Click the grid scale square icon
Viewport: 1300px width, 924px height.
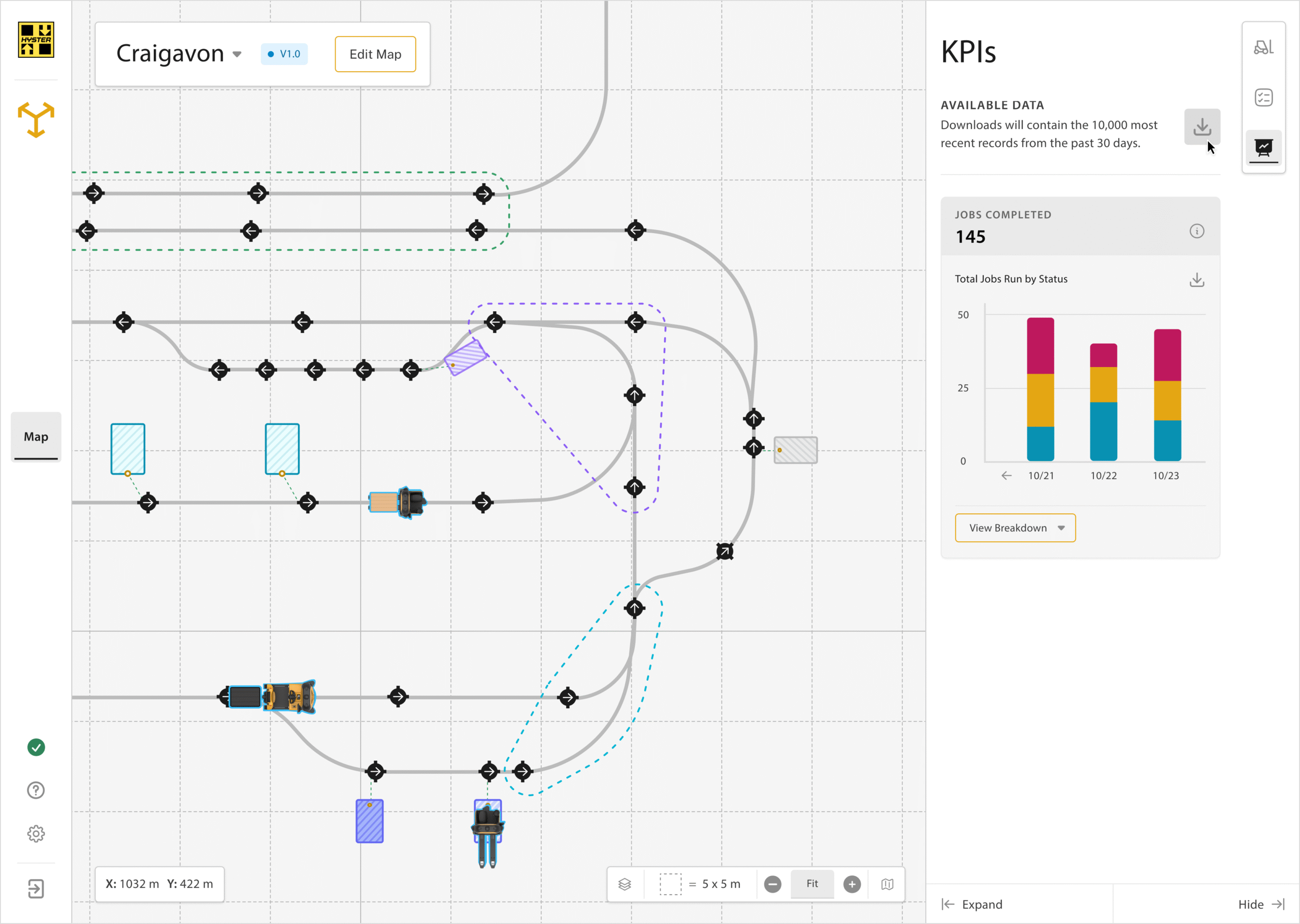pyautogui.click(x=671, y=884)
